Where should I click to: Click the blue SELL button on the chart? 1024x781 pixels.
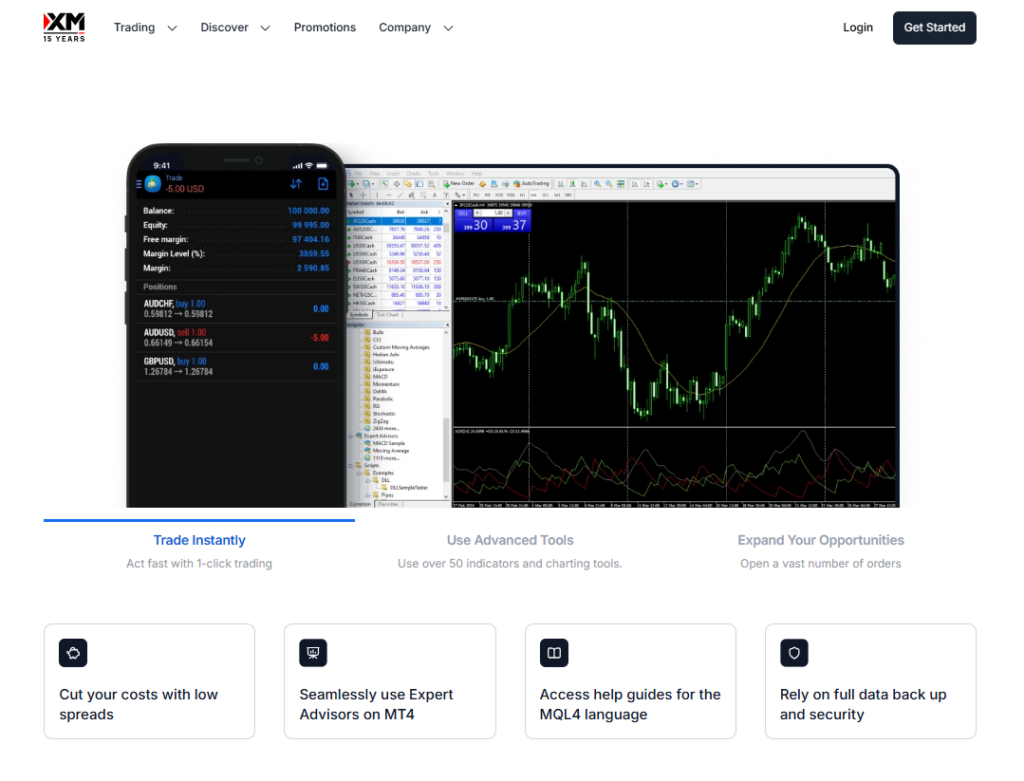tap(463, 214)
